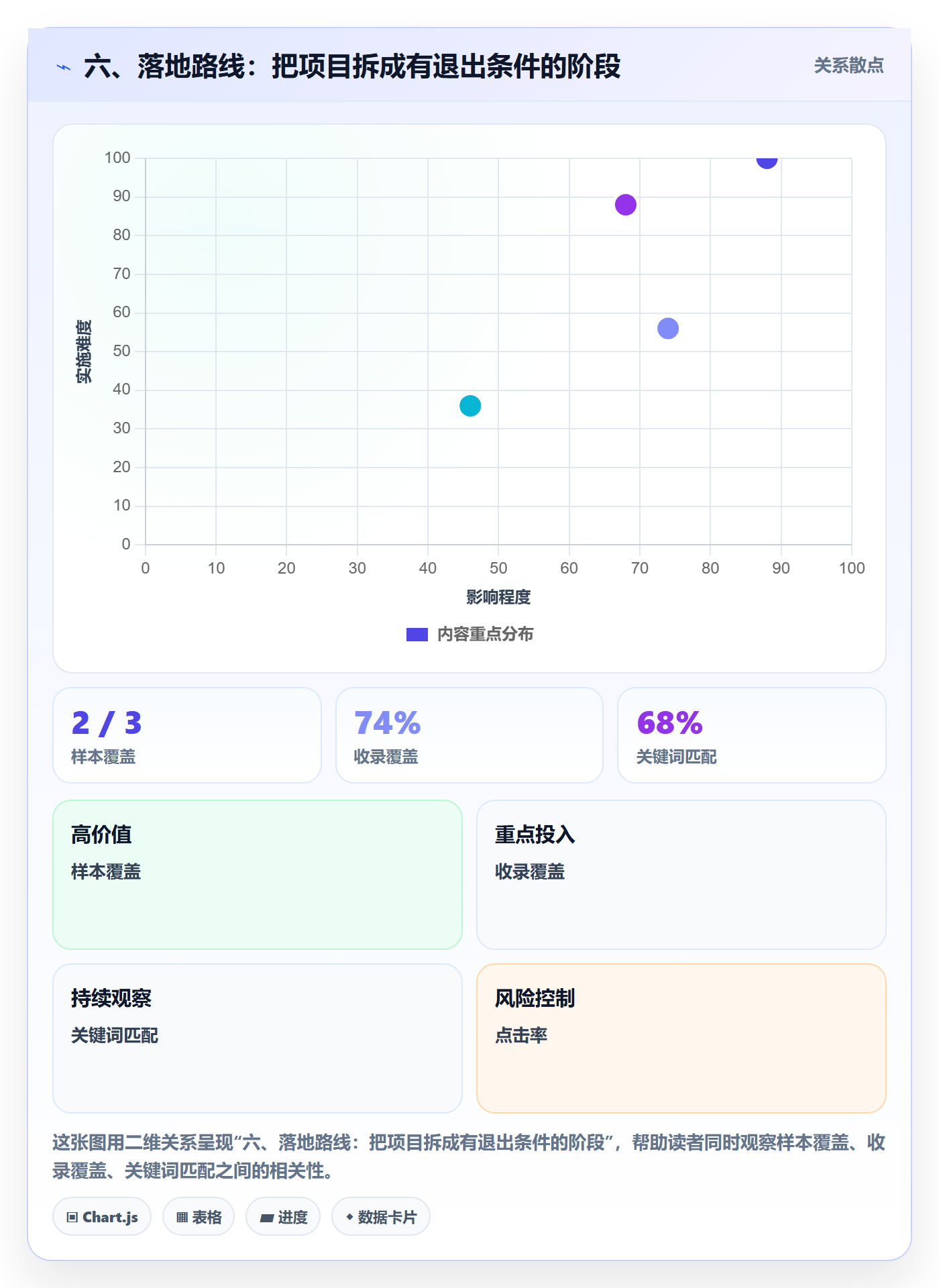The height and width of the screenshot is (1288, 939).
Task: Click the 关系散点 label in header
Action: [848, 66]
